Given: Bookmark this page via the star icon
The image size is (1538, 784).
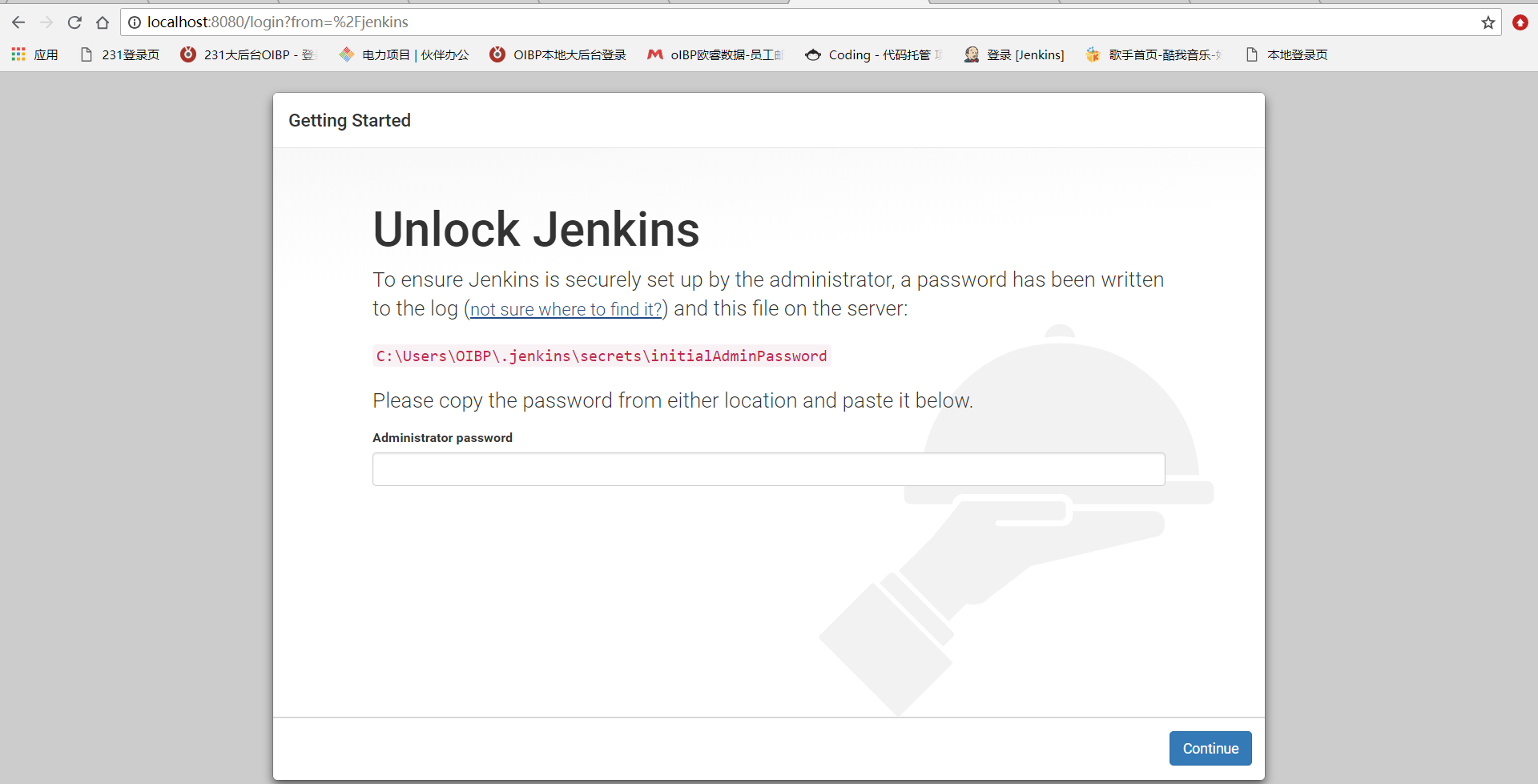Looking at the screenshot, I should [x=1488, y=22].
